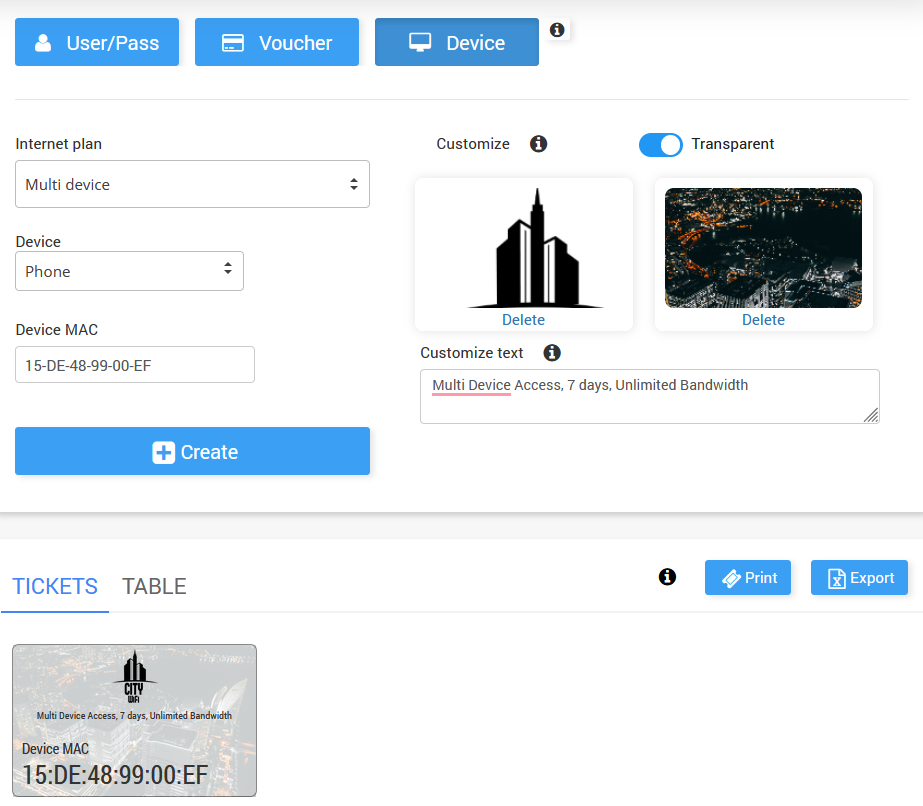The image size is (923, 806).
Task: Click the monitor icon in Device button
Action: coord(420,43)
